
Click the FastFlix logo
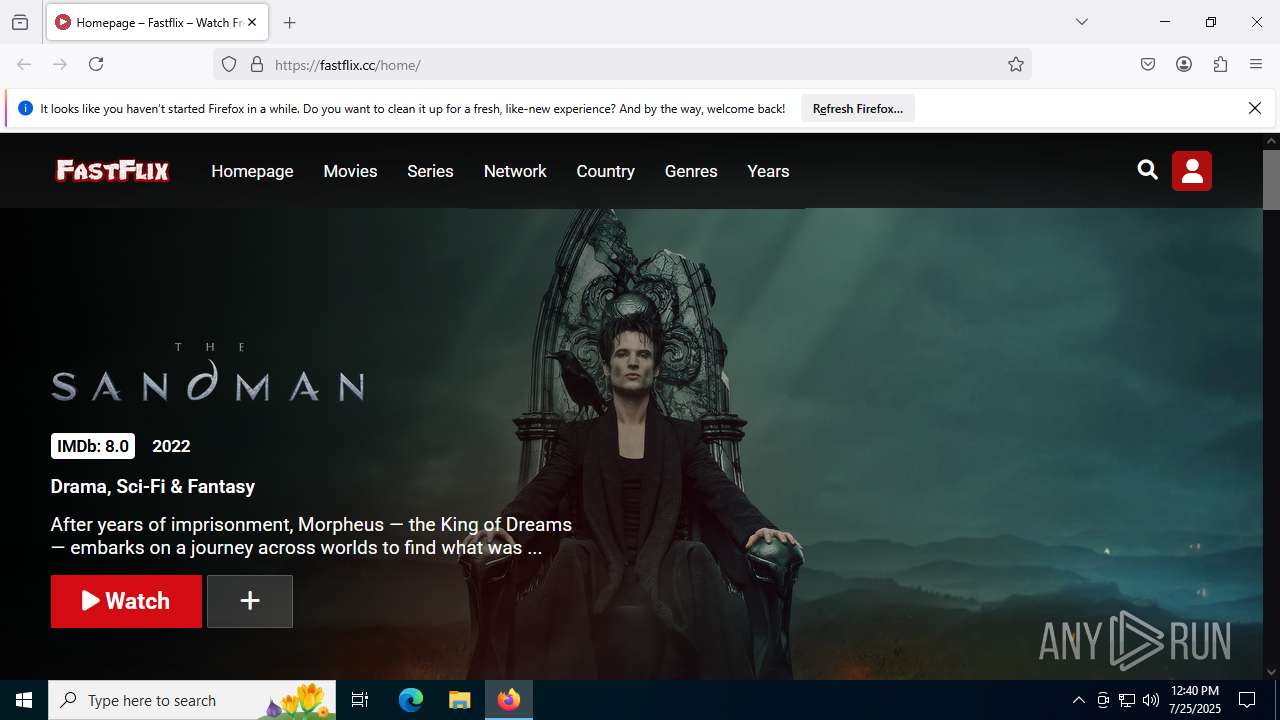[x=112, y=171]
